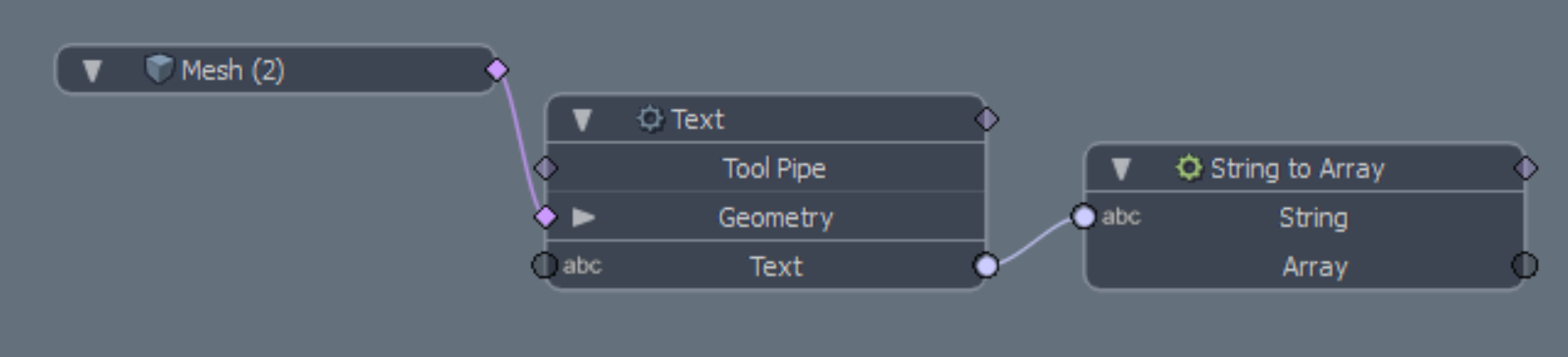The image size is (1568, 357).
Task: Click the Text channel input circle connector
Action: click(x=544, y=265)
